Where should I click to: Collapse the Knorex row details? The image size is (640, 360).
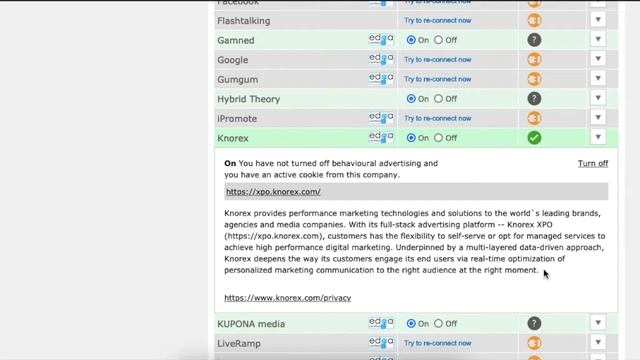[598, 138]
